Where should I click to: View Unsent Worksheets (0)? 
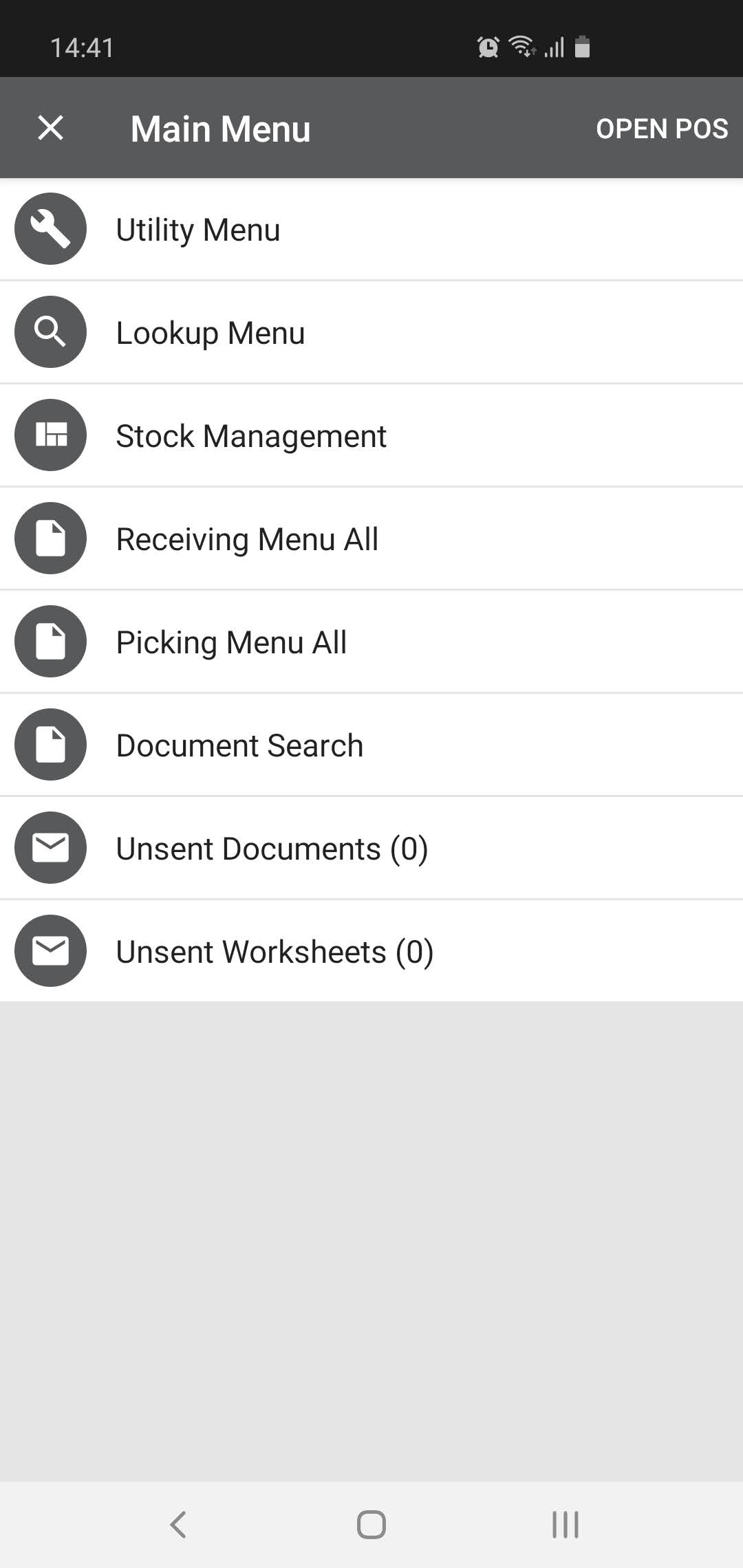tap(274, 952)
